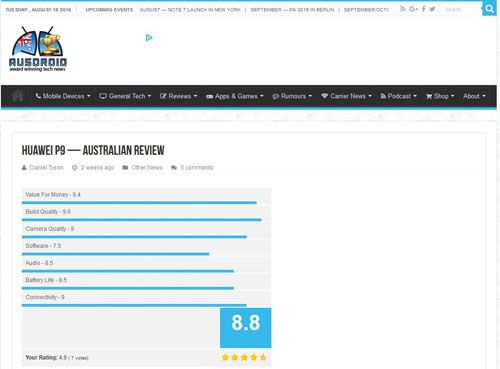The height and width of the screenshot is (369, 500).
Task: Click the 'Connectivity - 9' label
Action: point(45,297)
